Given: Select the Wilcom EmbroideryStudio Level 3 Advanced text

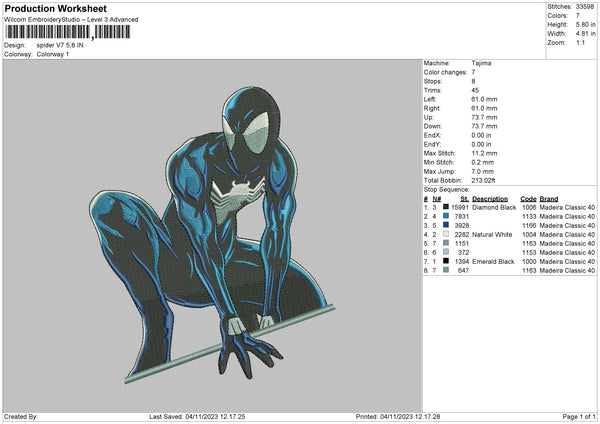Looking at the screenshot, I should (71, 20).
